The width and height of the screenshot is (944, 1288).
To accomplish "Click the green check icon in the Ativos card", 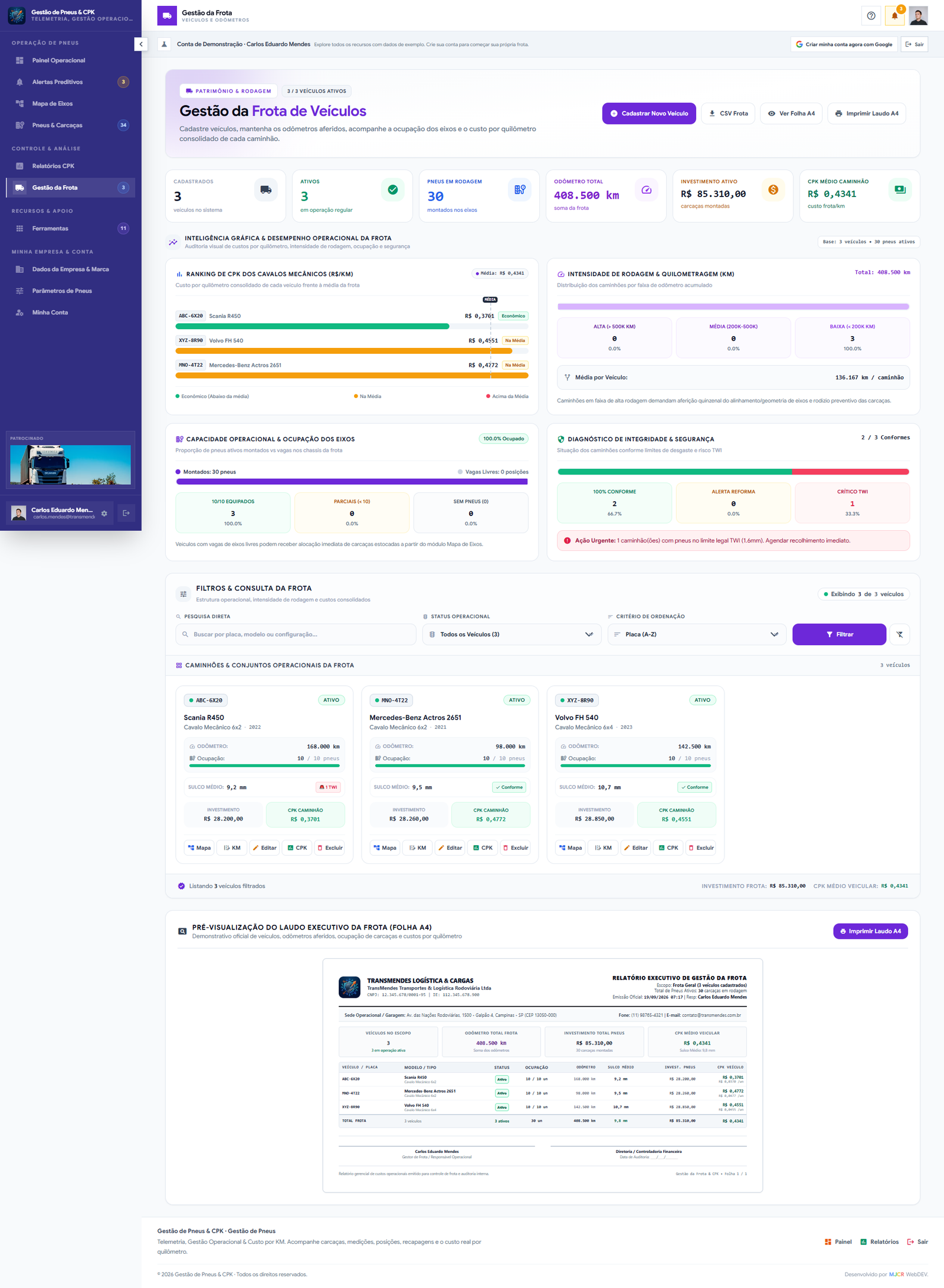I will pos(393,190).
